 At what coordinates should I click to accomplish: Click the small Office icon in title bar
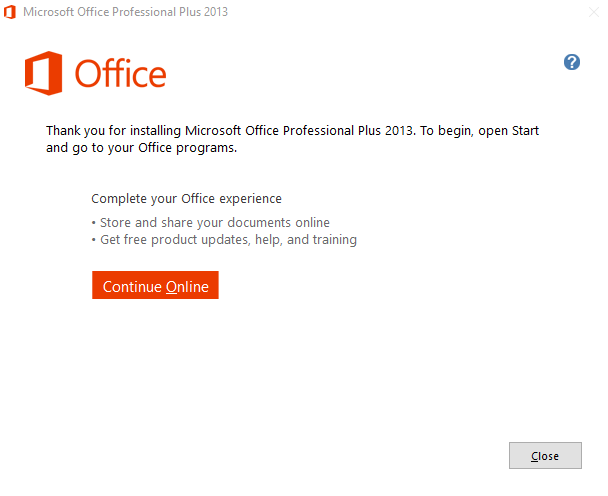(10, 12)
